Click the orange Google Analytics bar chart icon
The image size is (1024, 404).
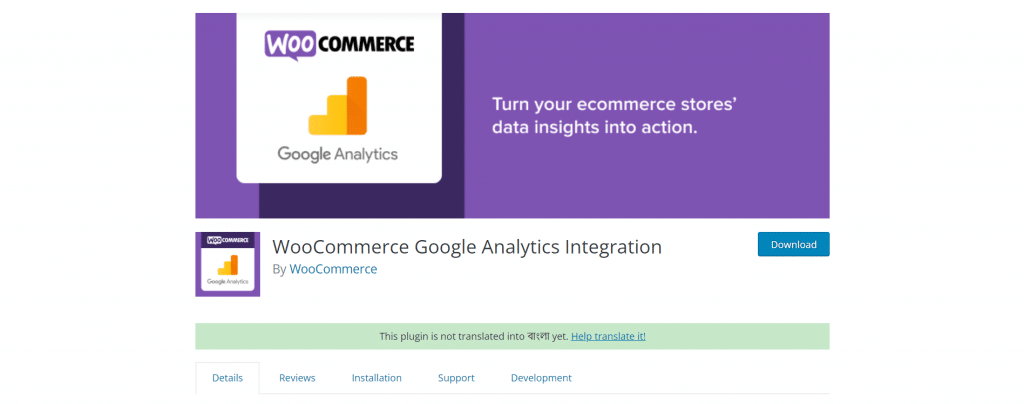click(x=338, y=106)
